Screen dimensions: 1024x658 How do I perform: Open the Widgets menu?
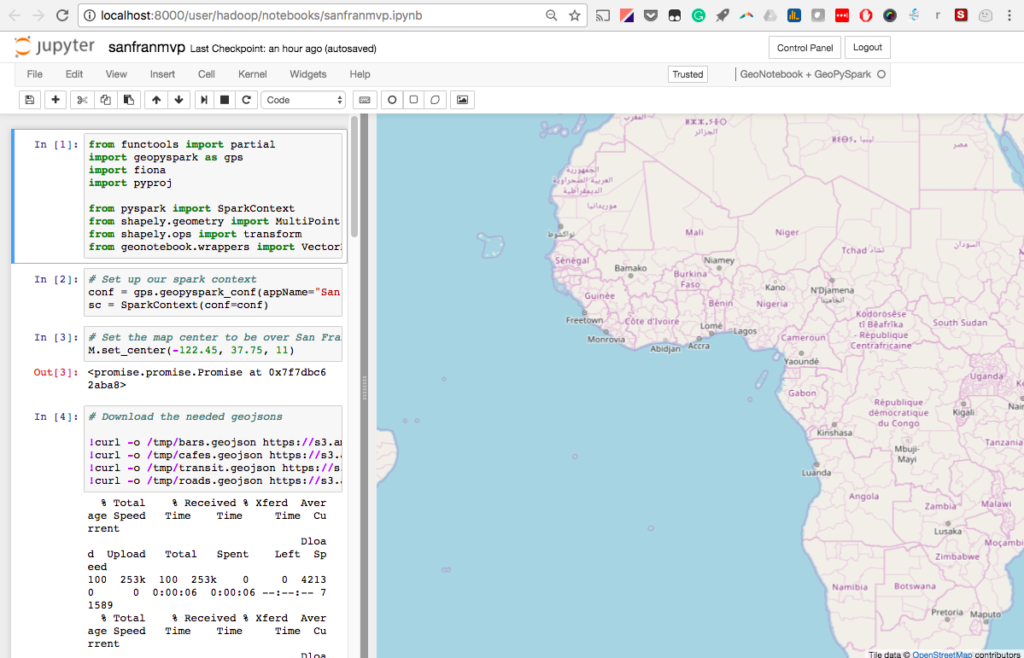(308, 74)
